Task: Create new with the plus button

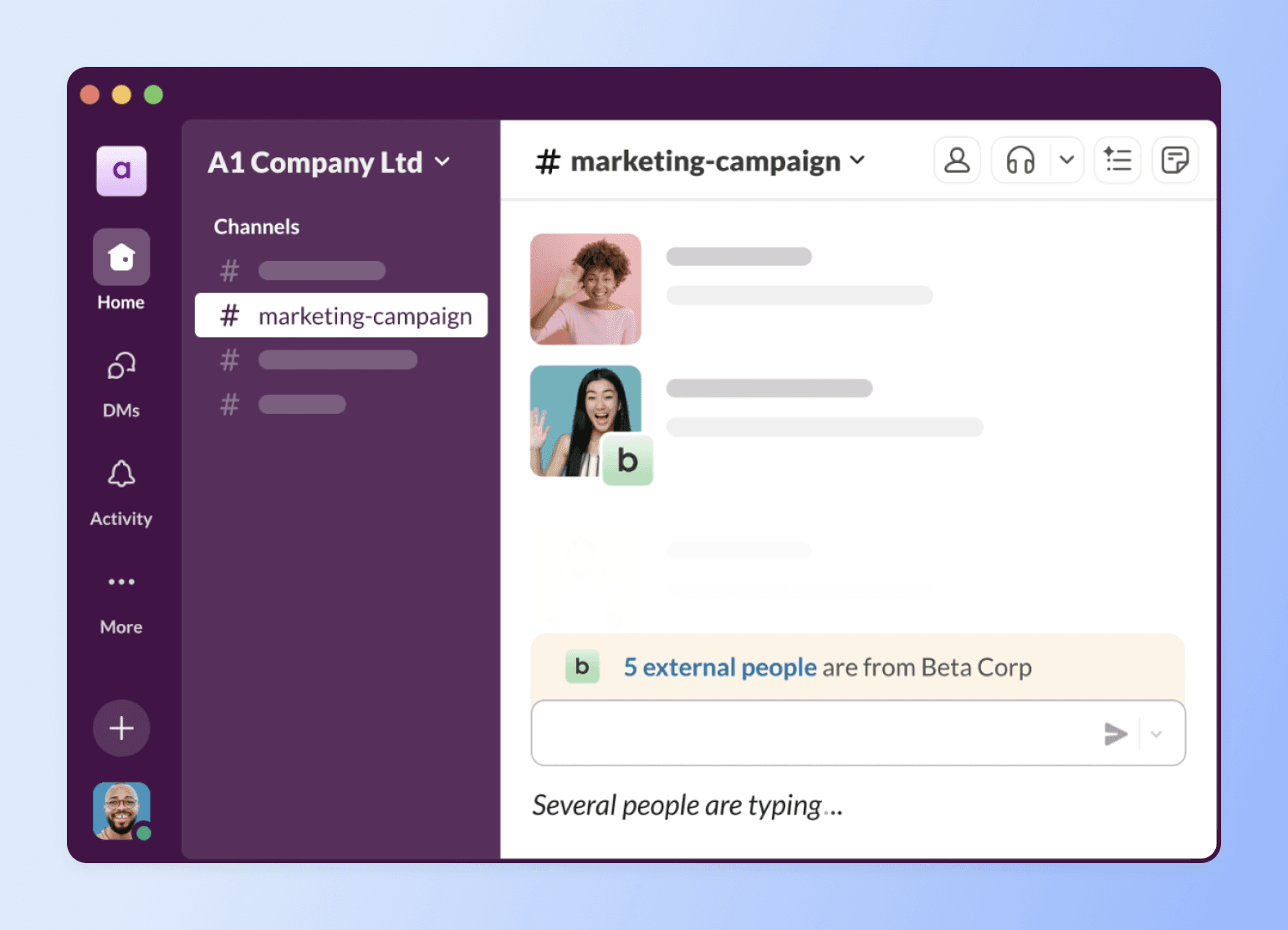Action: [x=120, y=728]
